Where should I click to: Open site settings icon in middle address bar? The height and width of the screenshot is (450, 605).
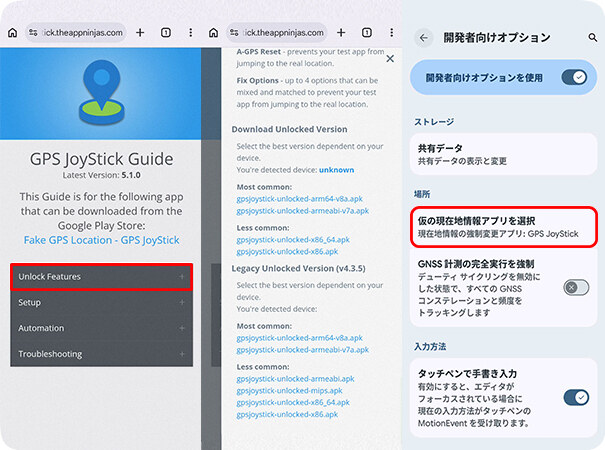pyautogui.click(x=234, y=33)
